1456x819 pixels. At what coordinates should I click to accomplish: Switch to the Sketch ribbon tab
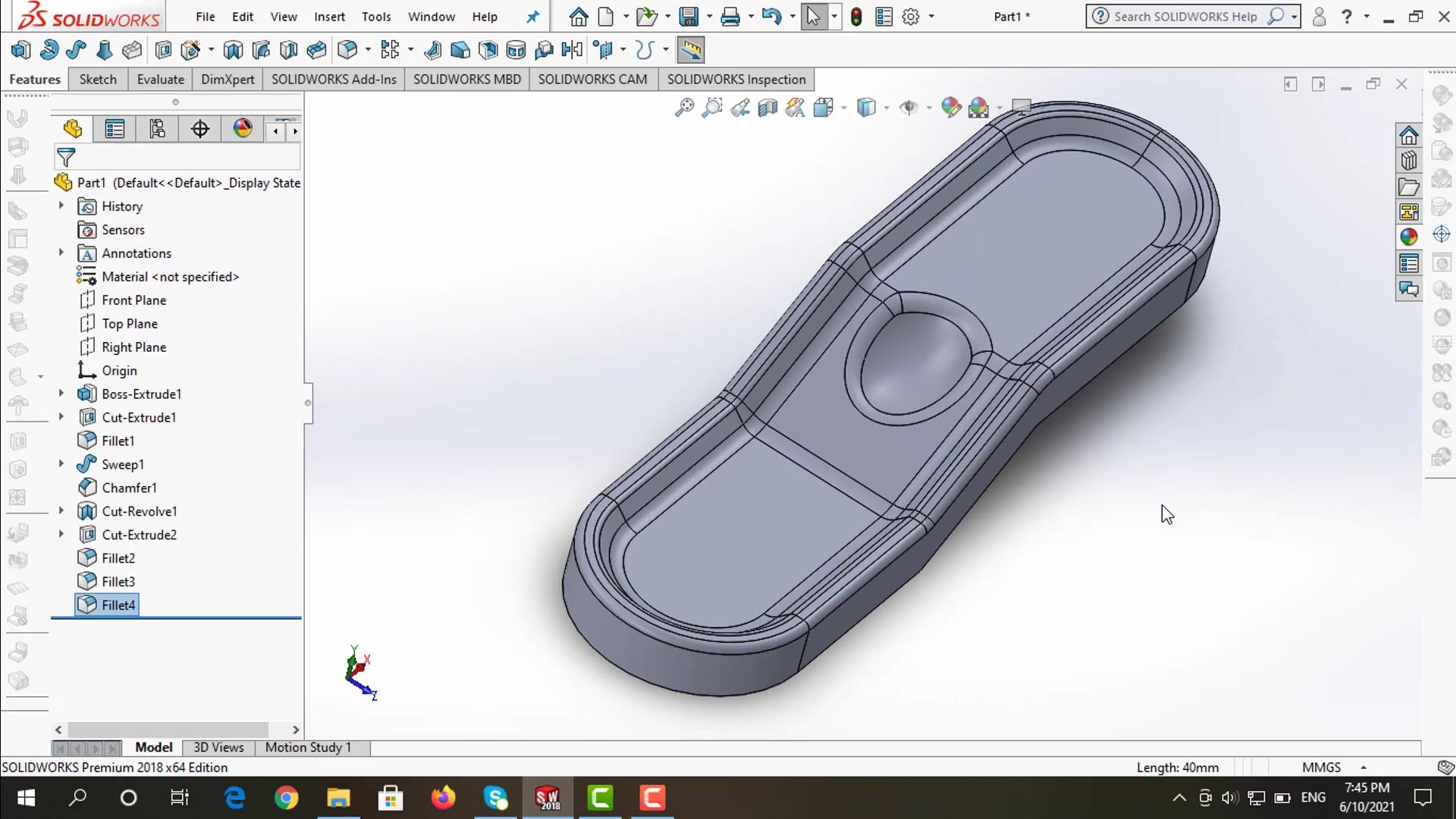98,80
